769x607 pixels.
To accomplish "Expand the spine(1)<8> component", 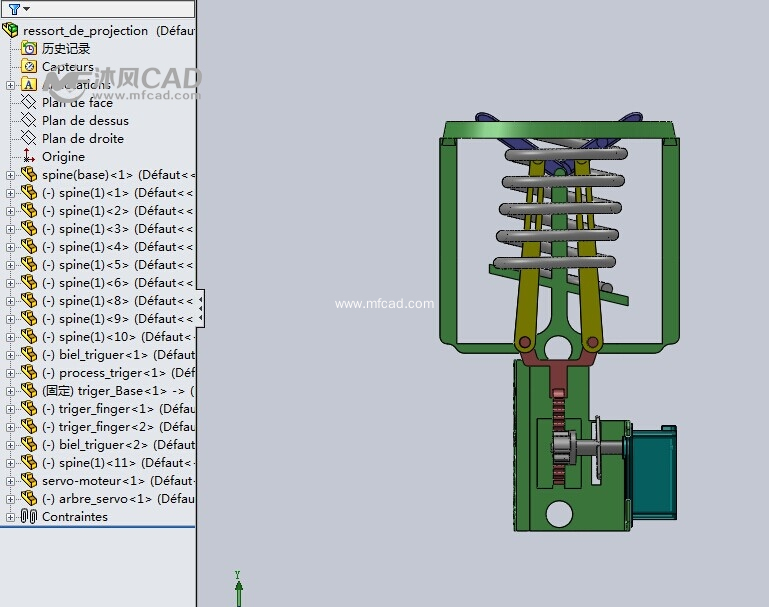I will (10, 301).
